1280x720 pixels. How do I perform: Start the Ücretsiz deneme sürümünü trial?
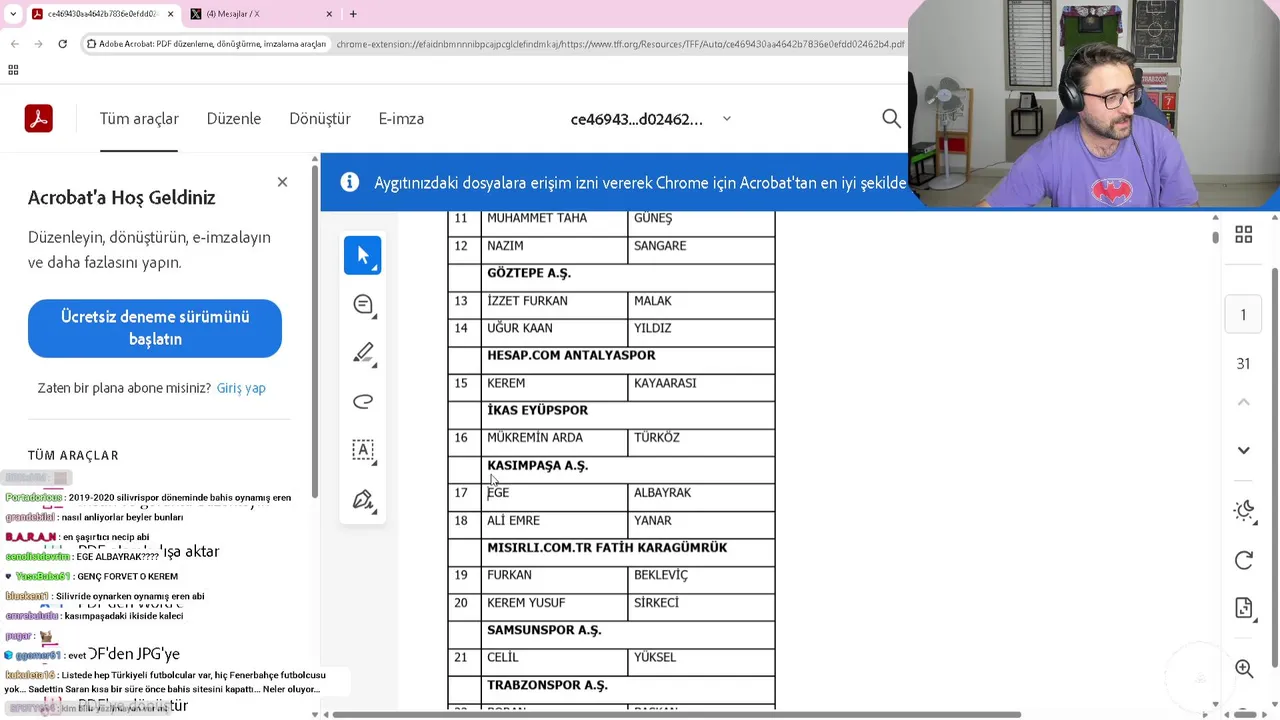click(x=155, y=328)
